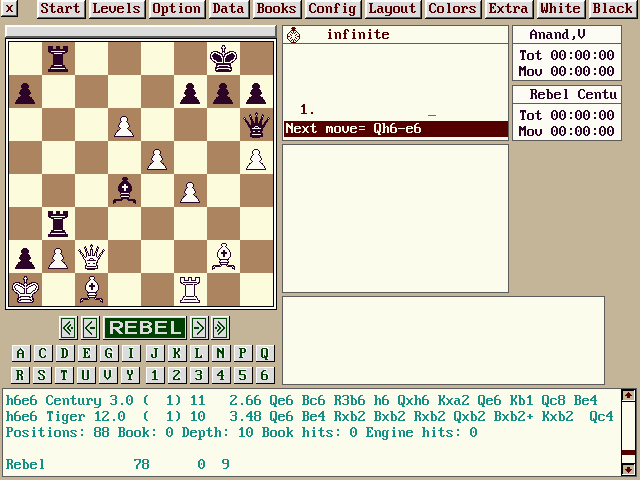Screen dimensions: 640x480
Task: Step forward one move
Action: [199, 328]
